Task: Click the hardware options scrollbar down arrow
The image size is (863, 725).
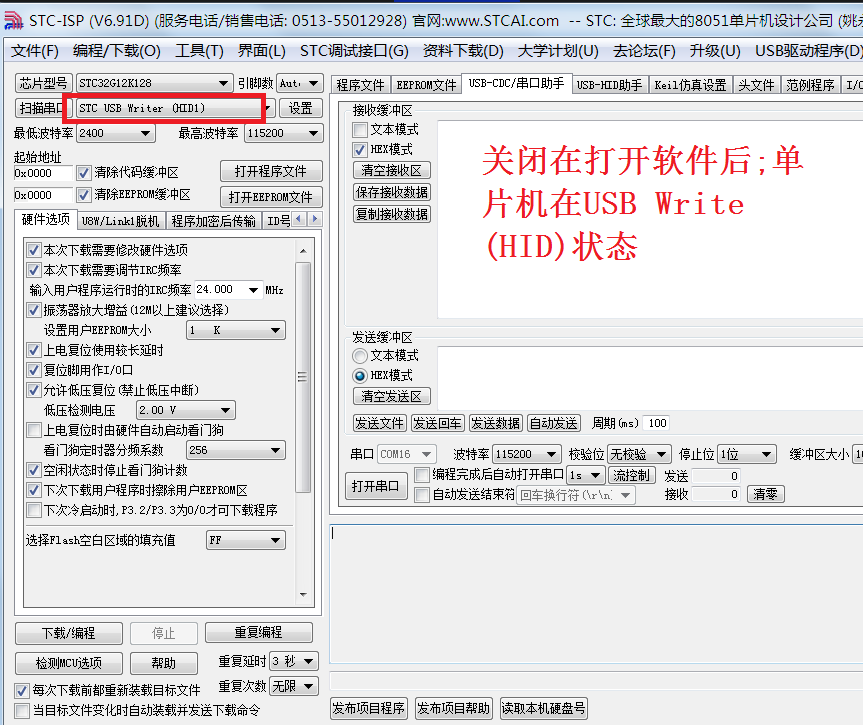Action: [x=303, y=595]
